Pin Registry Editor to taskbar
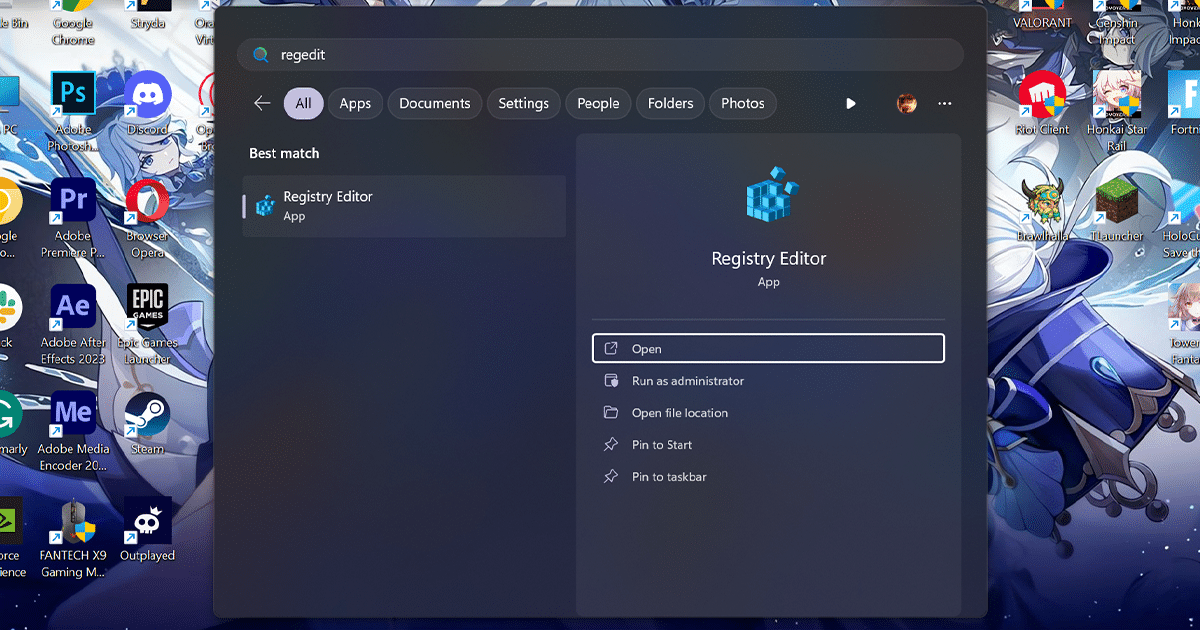Image resolution: width=1200 pixels, height=630 pixels. (668, 477)
